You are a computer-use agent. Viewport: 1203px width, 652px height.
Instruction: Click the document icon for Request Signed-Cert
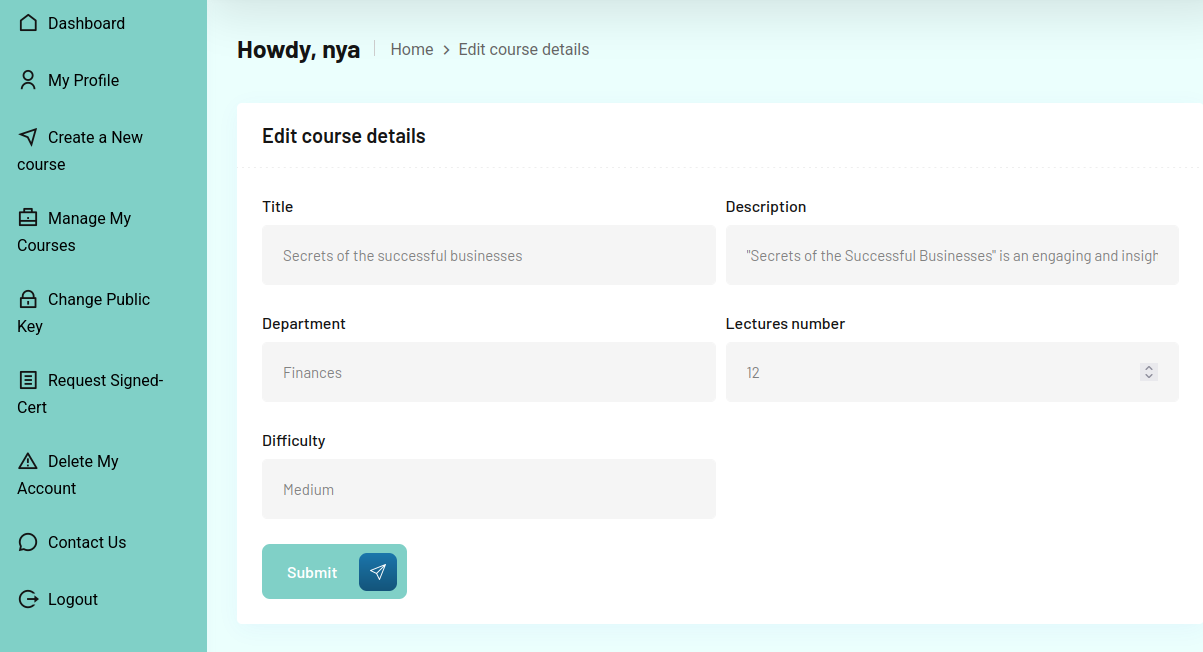point(28,380)
